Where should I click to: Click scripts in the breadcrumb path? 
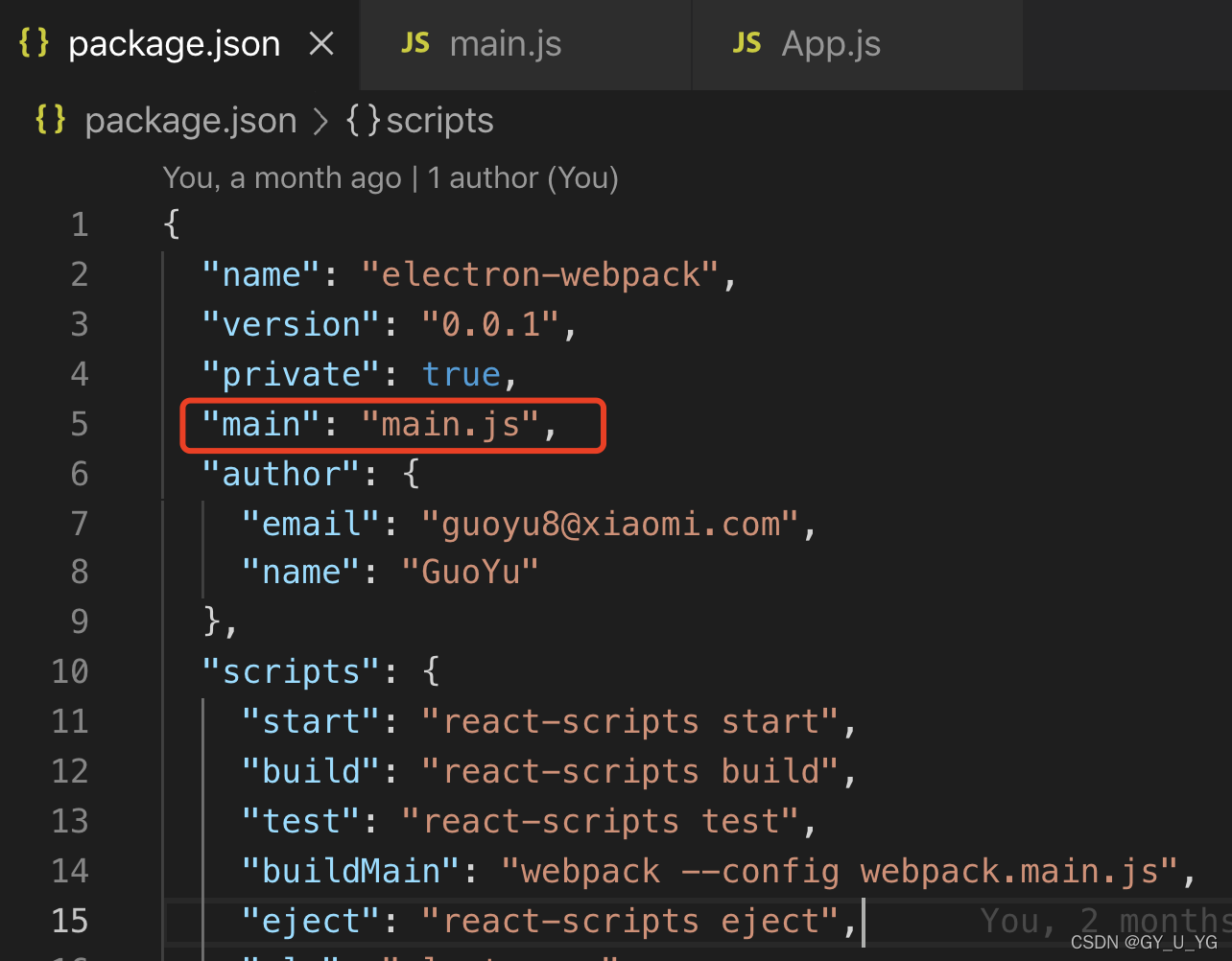click(x=439, y=121)
